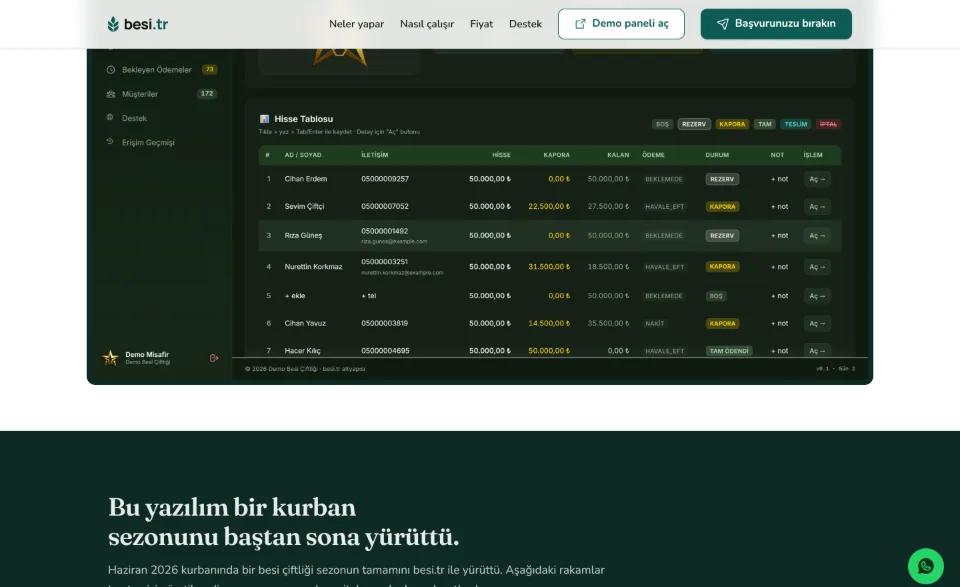
Task: Filter table by BOŞ status chip
Action: point(662,124)
